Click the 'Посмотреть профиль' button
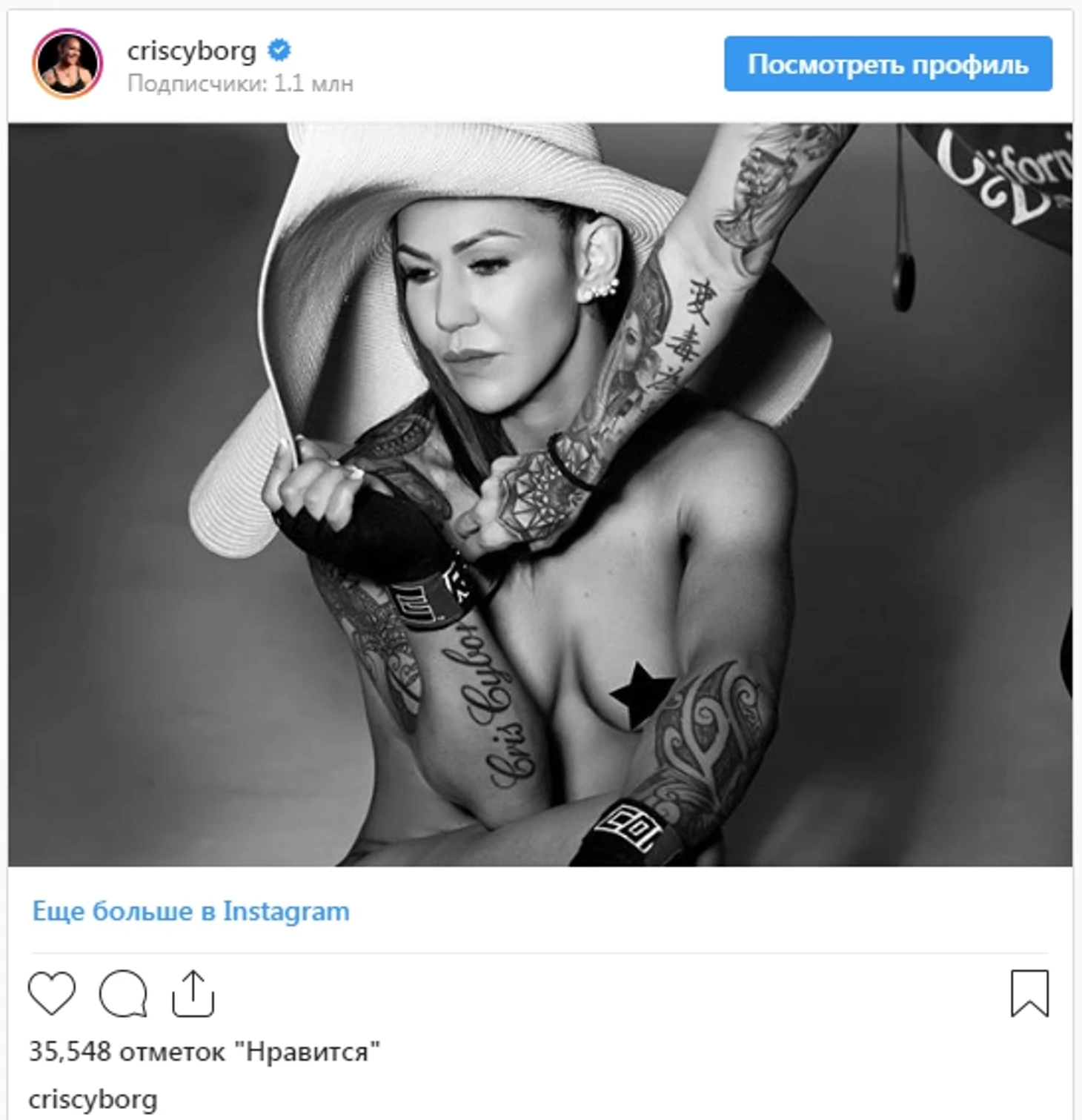The image size is (1082, 1120). [888, 64]
